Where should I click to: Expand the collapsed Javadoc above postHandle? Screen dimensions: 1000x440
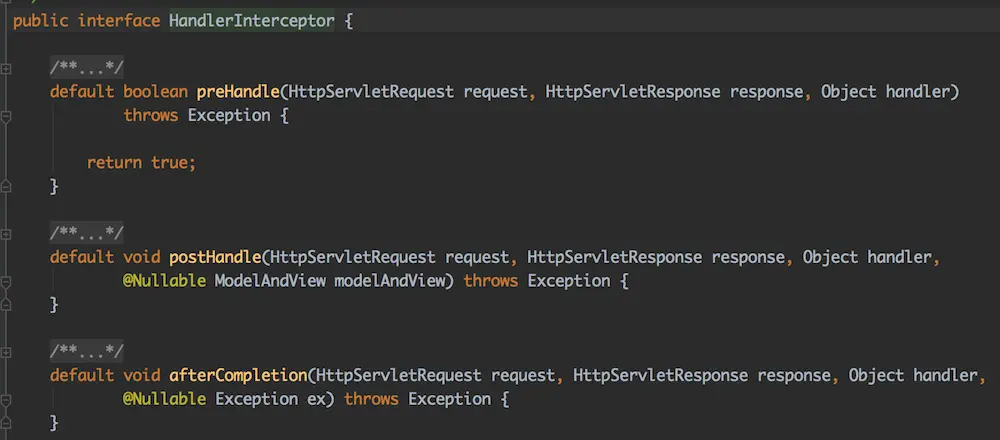coord(86,234)
